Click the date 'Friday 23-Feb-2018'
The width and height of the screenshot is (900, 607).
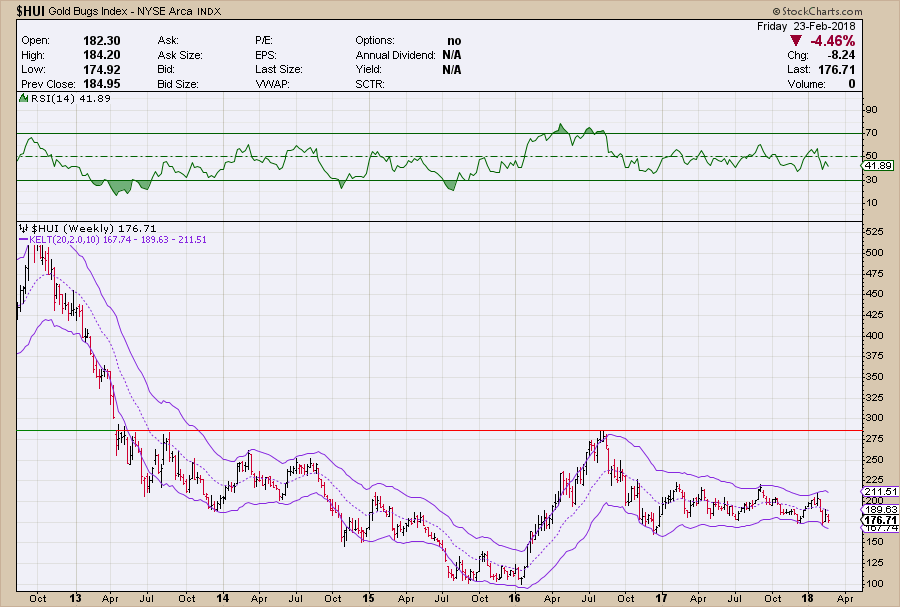pyautogui.click(x=806, y=26)
